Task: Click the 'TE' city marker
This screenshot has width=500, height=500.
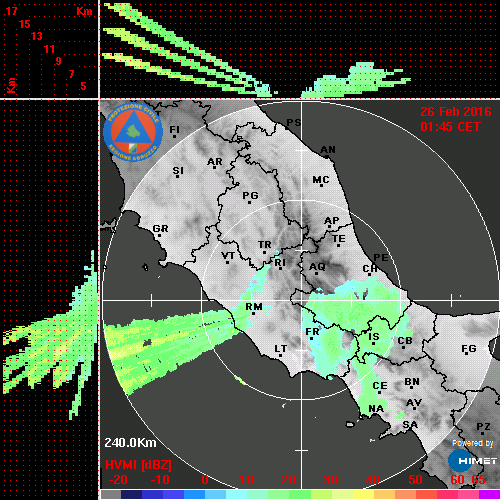Action: [339, 239]
